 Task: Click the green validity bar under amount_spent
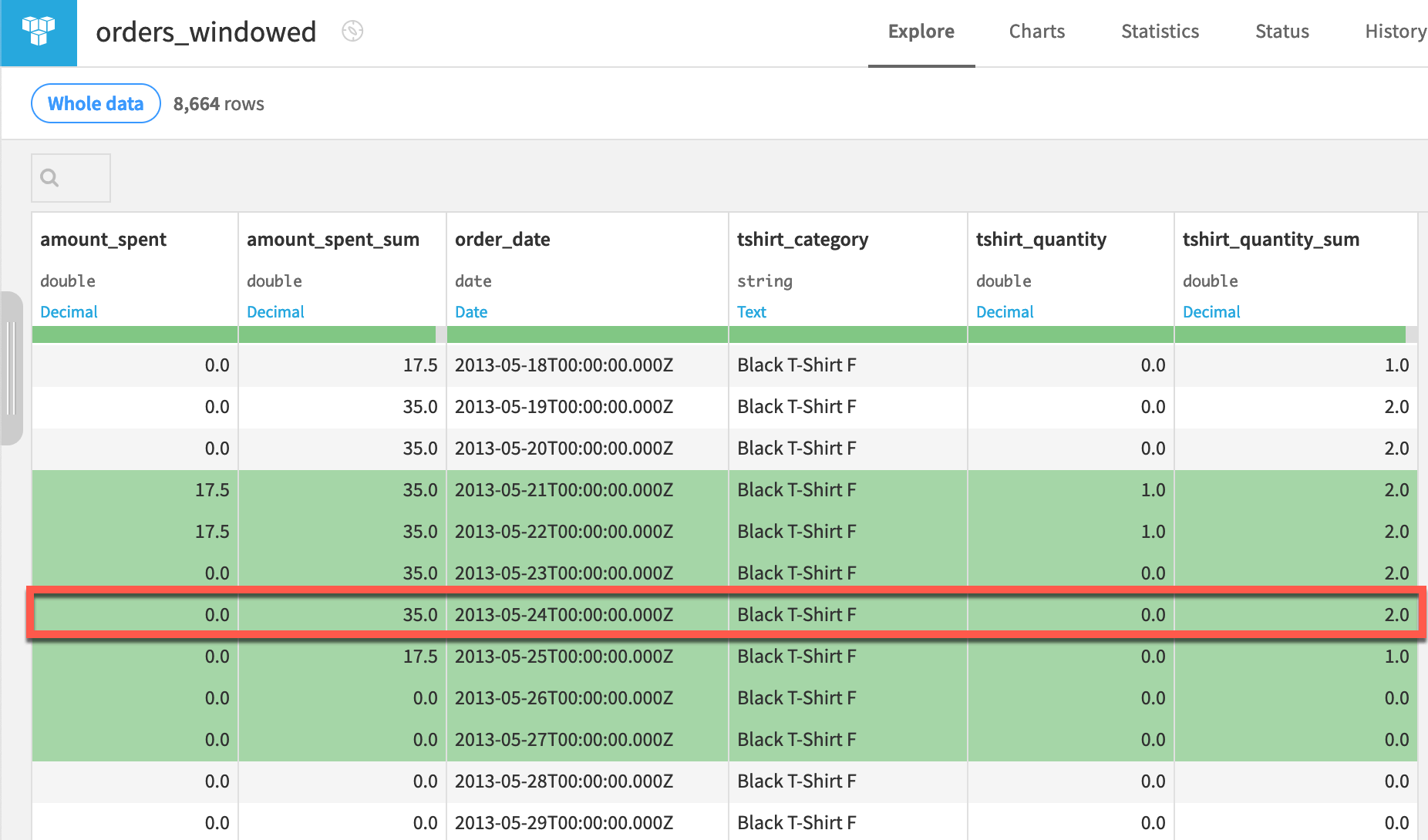point(134,334)
